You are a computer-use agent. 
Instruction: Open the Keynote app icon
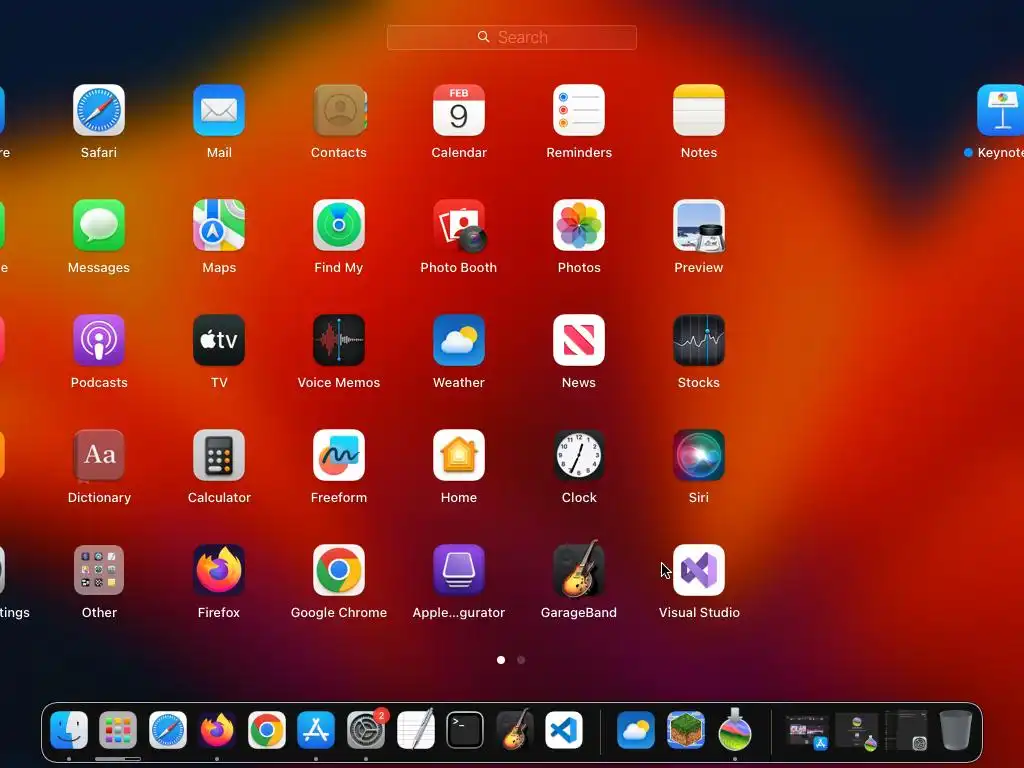[x=1001, y=110]
